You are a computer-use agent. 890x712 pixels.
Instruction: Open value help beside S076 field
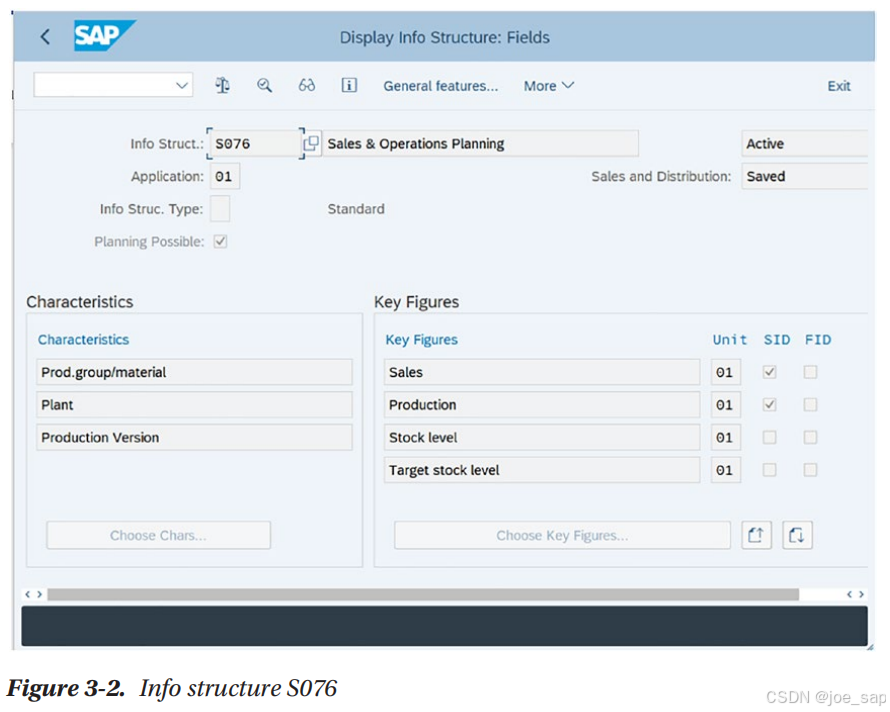310,144
